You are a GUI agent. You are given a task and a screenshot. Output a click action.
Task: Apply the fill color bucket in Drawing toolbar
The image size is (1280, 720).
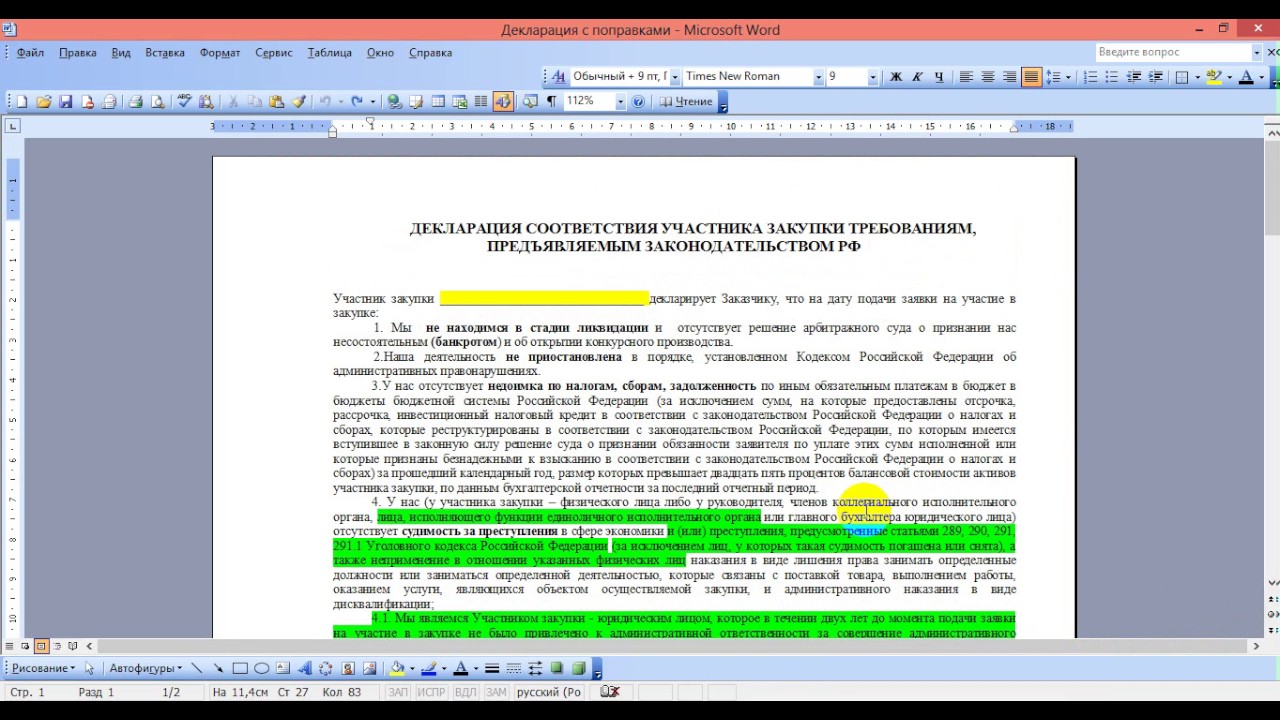click(397, 668)
